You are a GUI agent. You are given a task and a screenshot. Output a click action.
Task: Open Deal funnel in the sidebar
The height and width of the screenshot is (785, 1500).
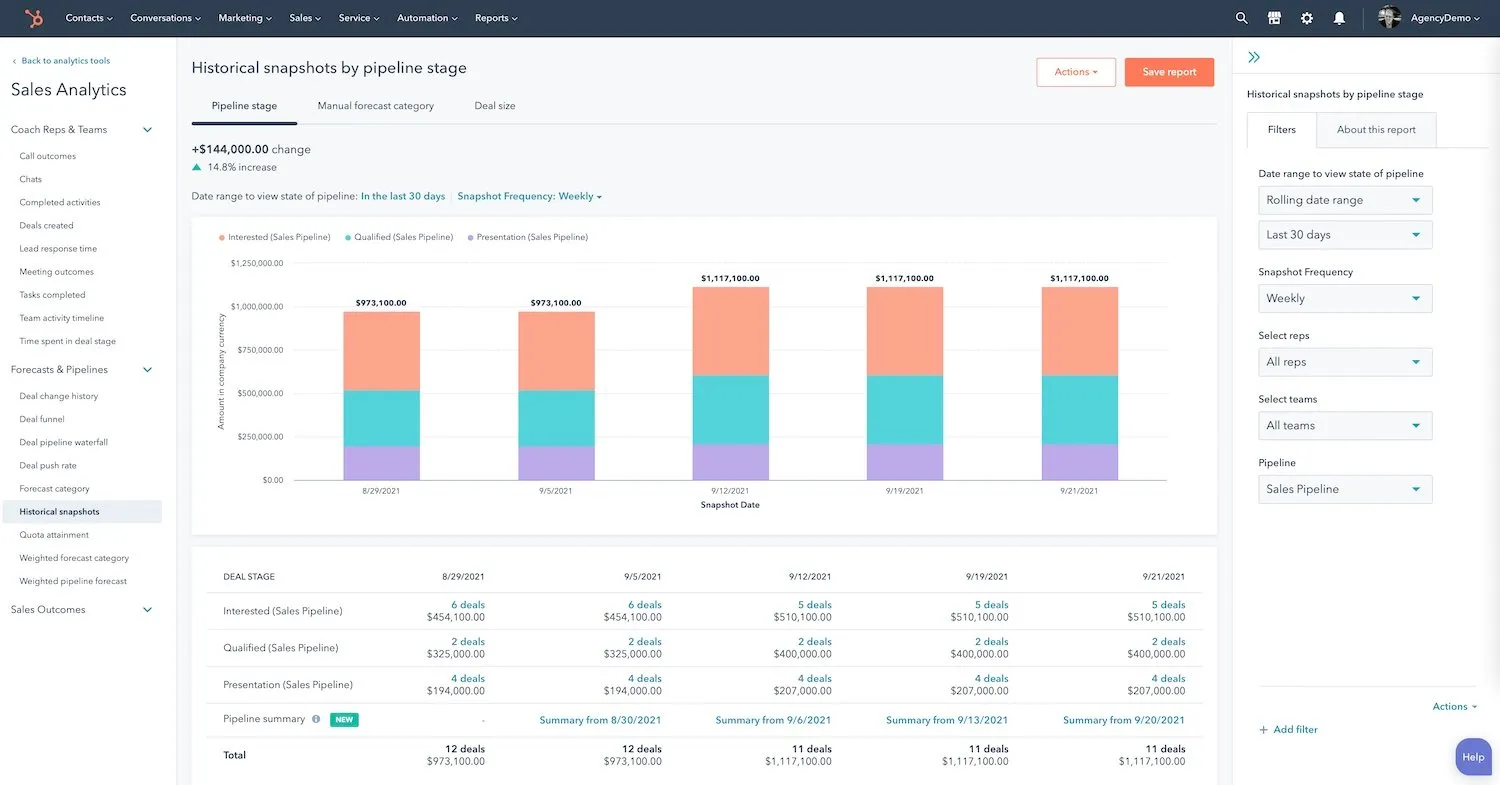pyautogui.click(x=42, y=419)
